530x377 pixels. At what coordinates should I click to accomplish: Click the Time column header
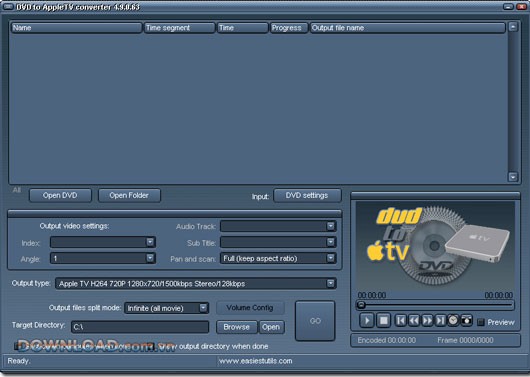242,28
